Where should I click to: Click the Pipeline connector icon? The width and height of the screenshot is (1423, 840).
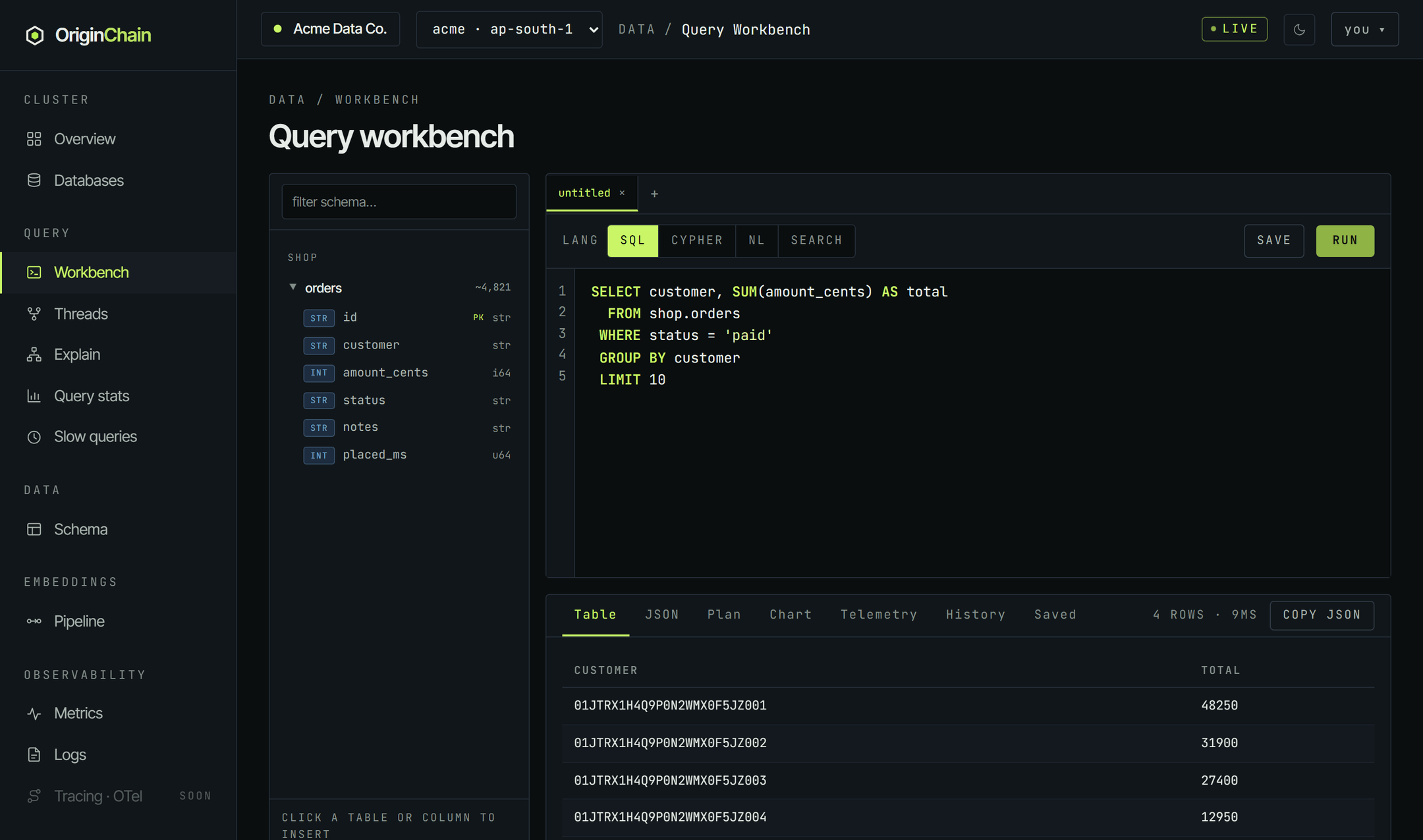34,621
